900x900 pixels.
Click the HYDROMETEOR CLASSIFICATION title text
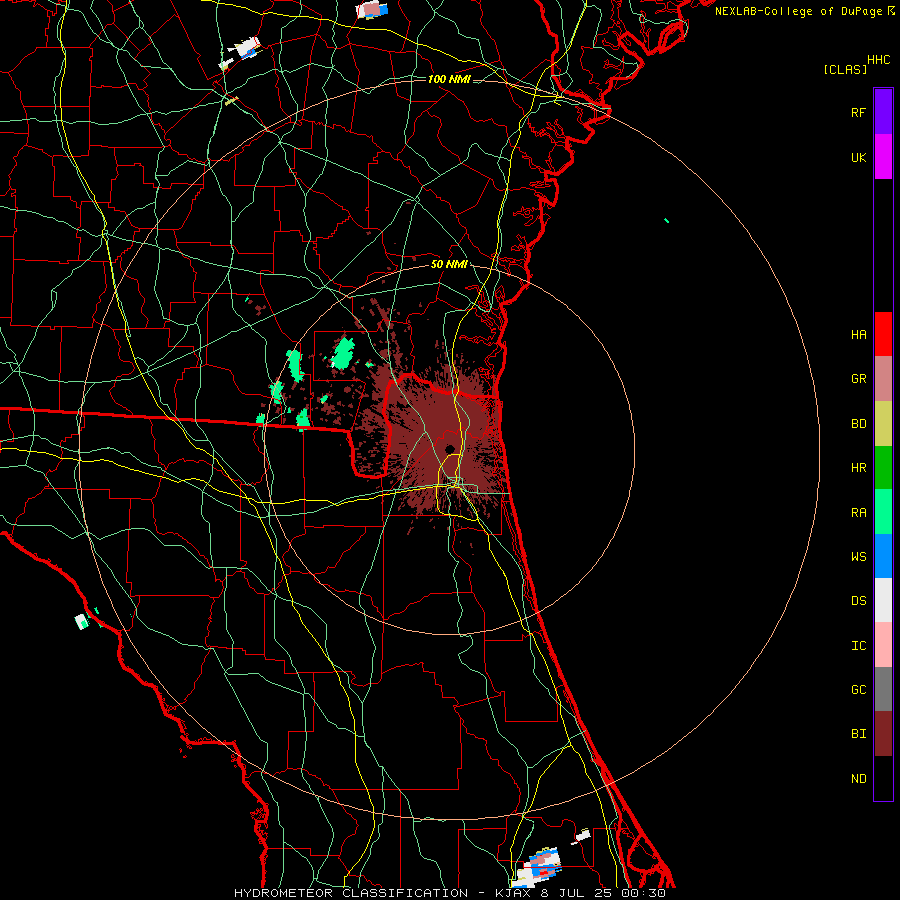[x=351, y=893]
